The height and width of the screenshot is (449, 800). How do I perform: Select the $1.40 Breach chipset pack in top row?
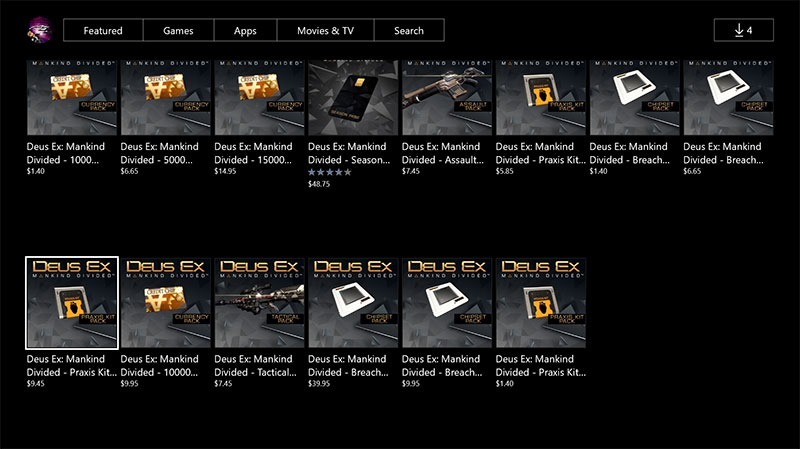coord(635,97)
